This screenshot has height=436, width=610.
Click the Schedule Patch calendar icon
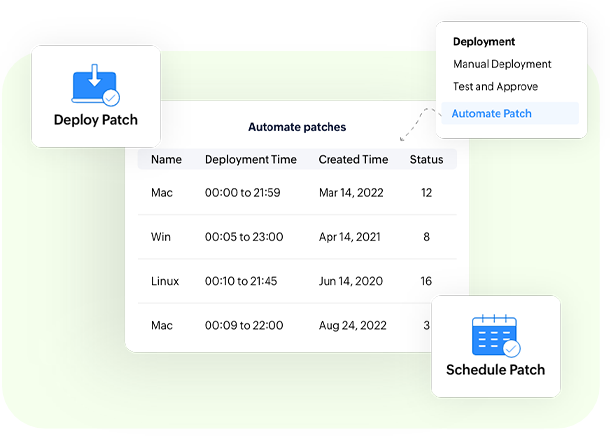[x=495, y=336]
